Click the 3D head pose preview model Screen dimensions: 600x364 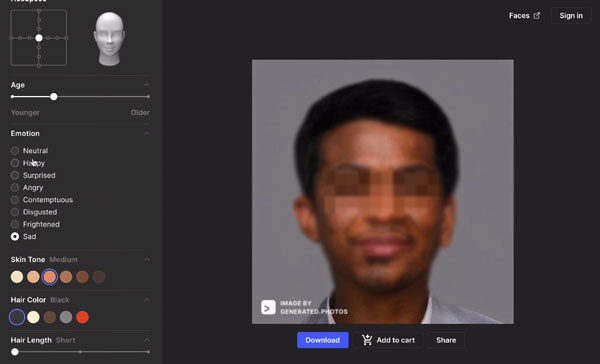coord(109,38)
